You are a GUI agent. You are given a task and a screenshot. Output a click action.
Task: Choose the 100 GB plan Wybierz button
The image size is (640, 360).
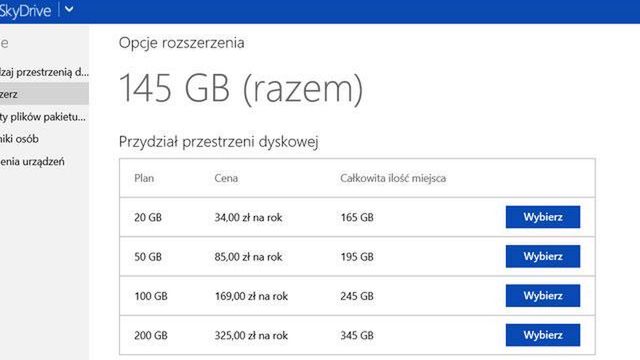(542, 296)
